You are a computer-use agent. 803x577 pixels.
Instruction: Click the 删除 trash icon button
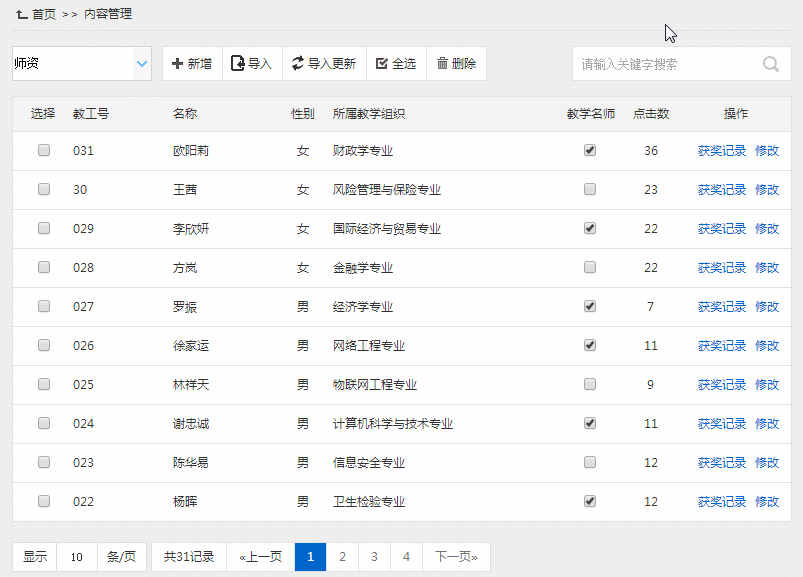(x=442, y=64)
